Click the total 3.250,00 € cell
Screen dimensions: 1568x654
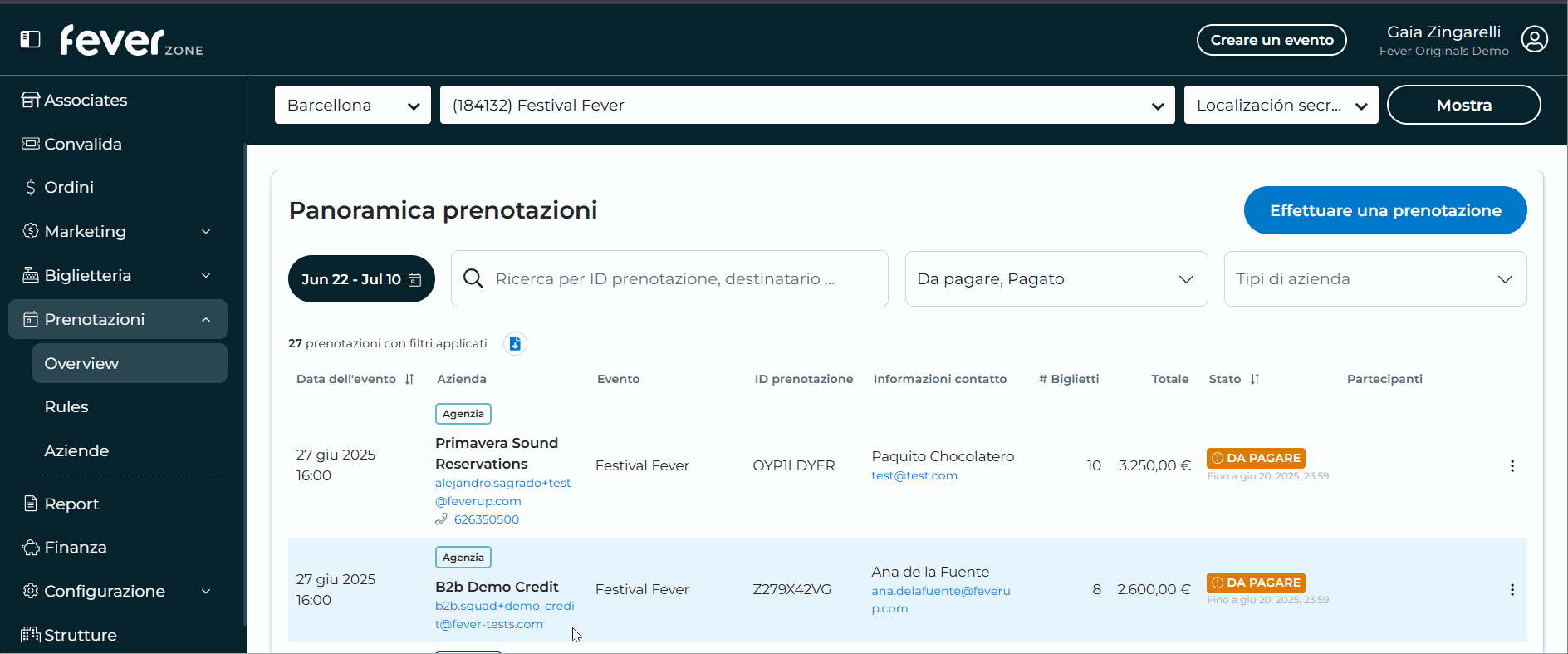coord(1154,465)
